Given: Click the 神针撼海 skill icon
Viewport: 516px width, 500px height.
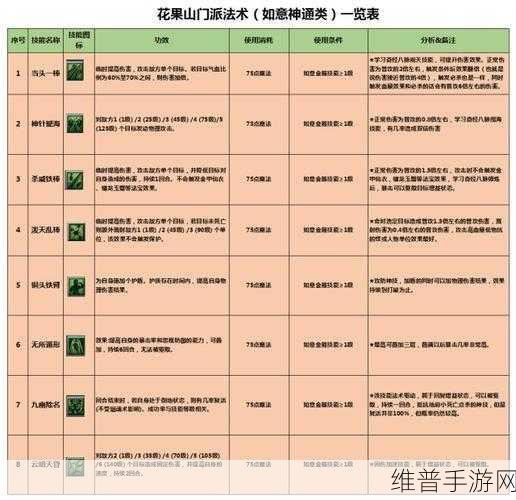Looking at the screenshot, I should pos(75,123).
